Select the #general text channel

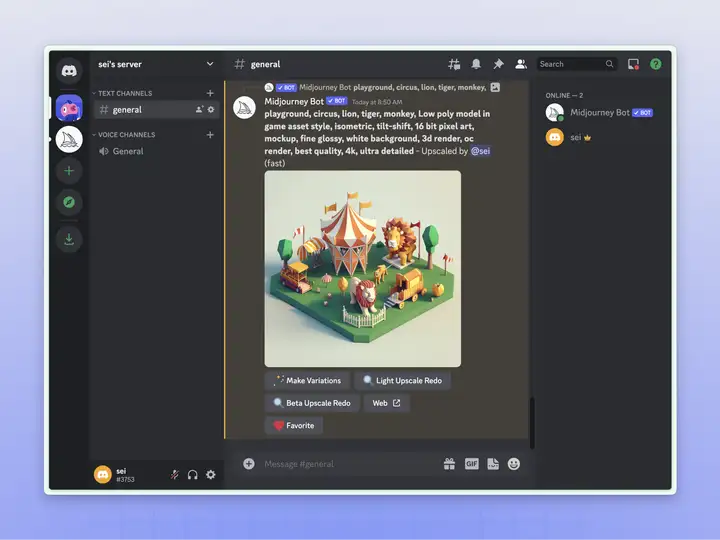tap(157, 110)
